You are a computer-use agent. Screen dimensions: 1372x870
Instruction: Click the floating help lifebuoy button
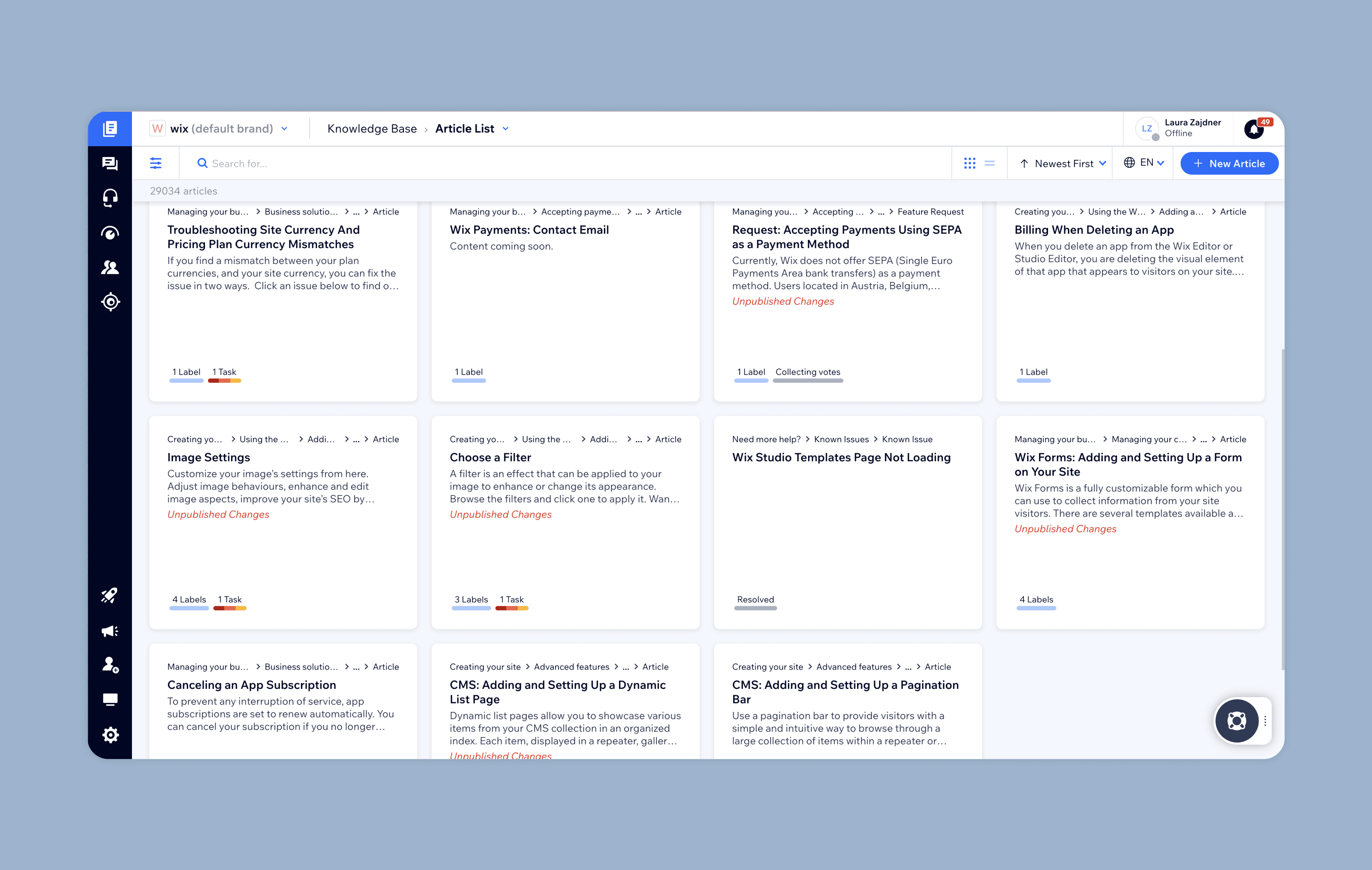(x=1236, y=721)
